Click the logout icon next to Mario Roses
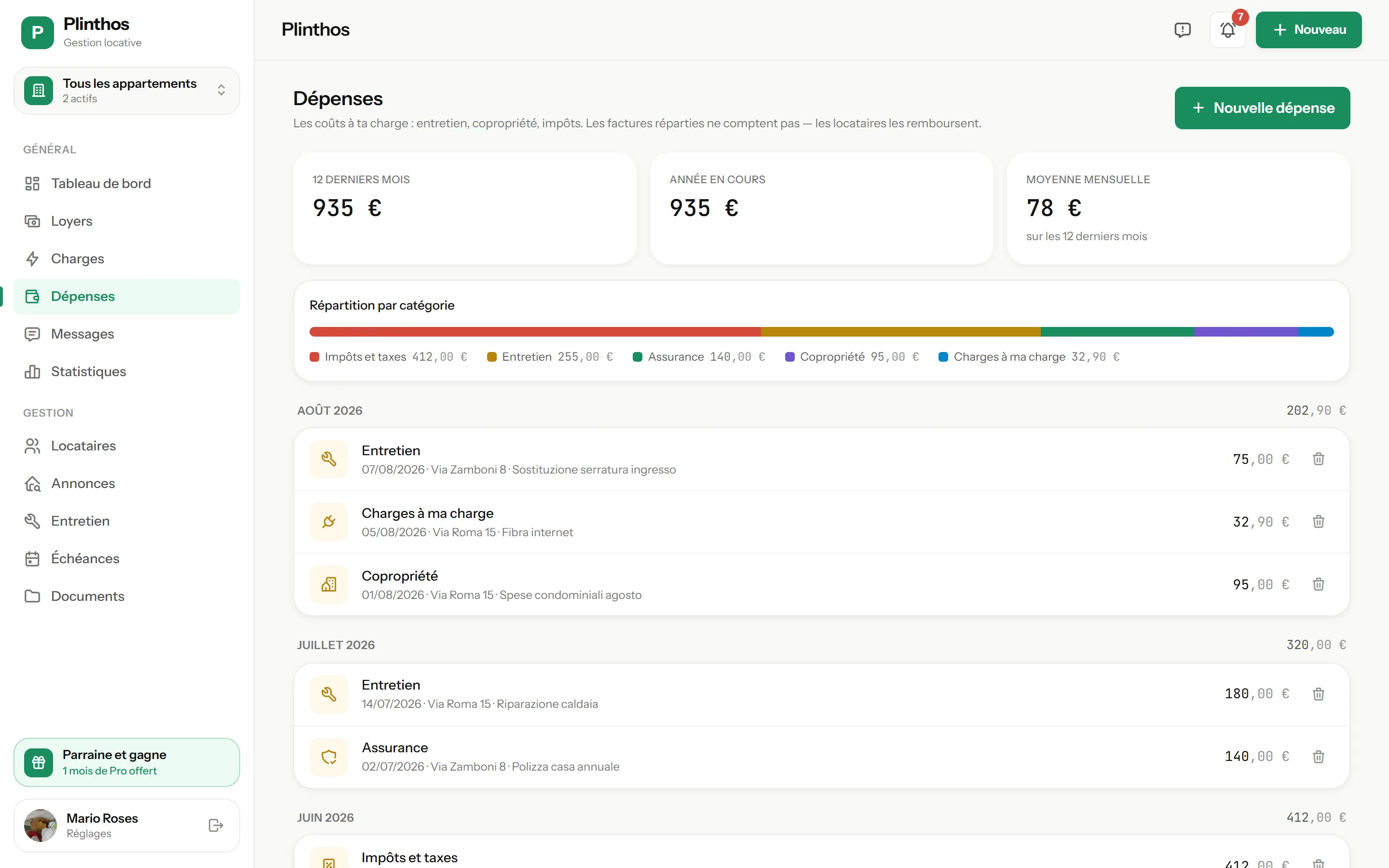This screenshot has width=1389, height=868. (216, 826)
